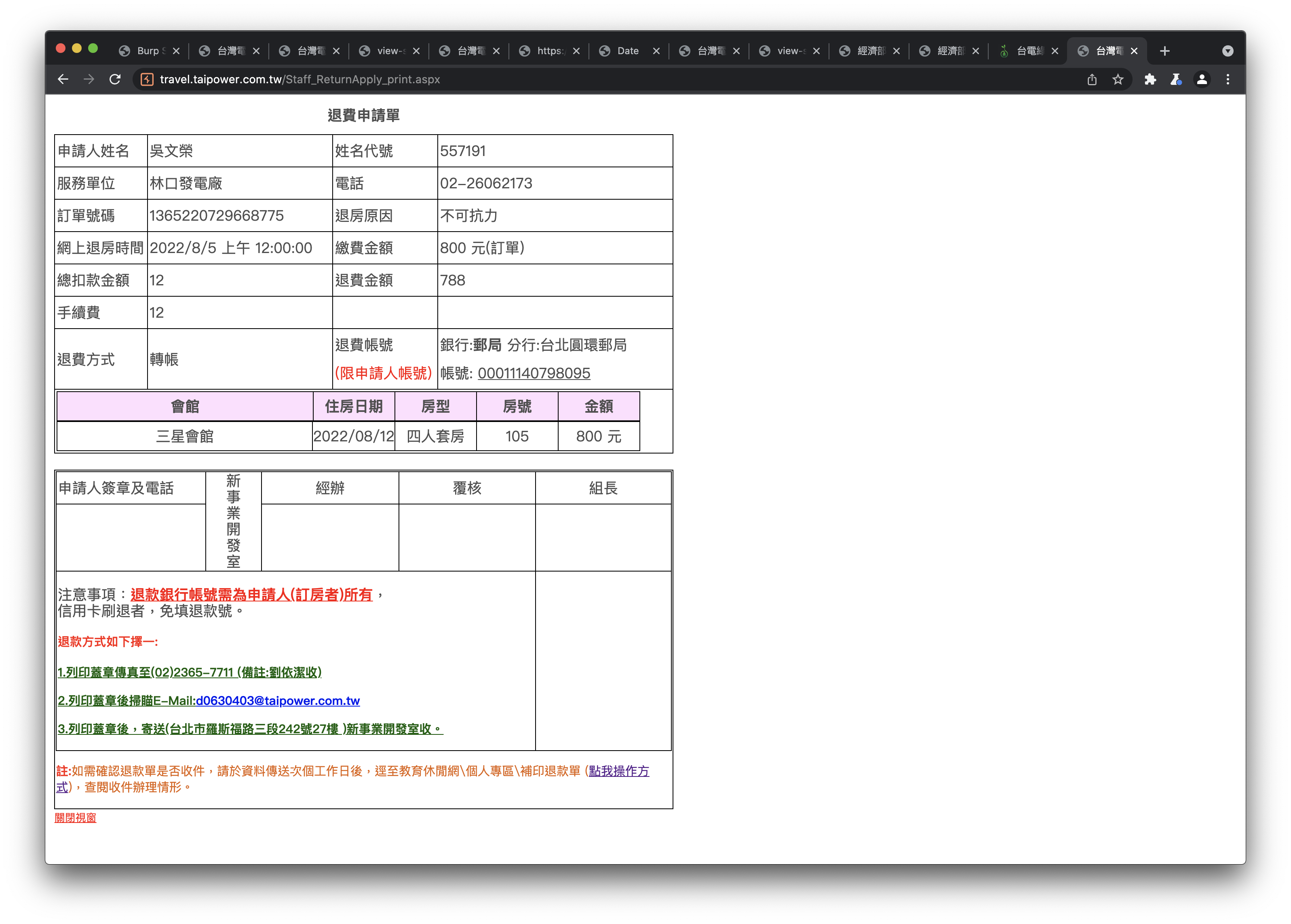Go back using the back arrow
The height and width of the screenshot is (924, 1291).
63,80
